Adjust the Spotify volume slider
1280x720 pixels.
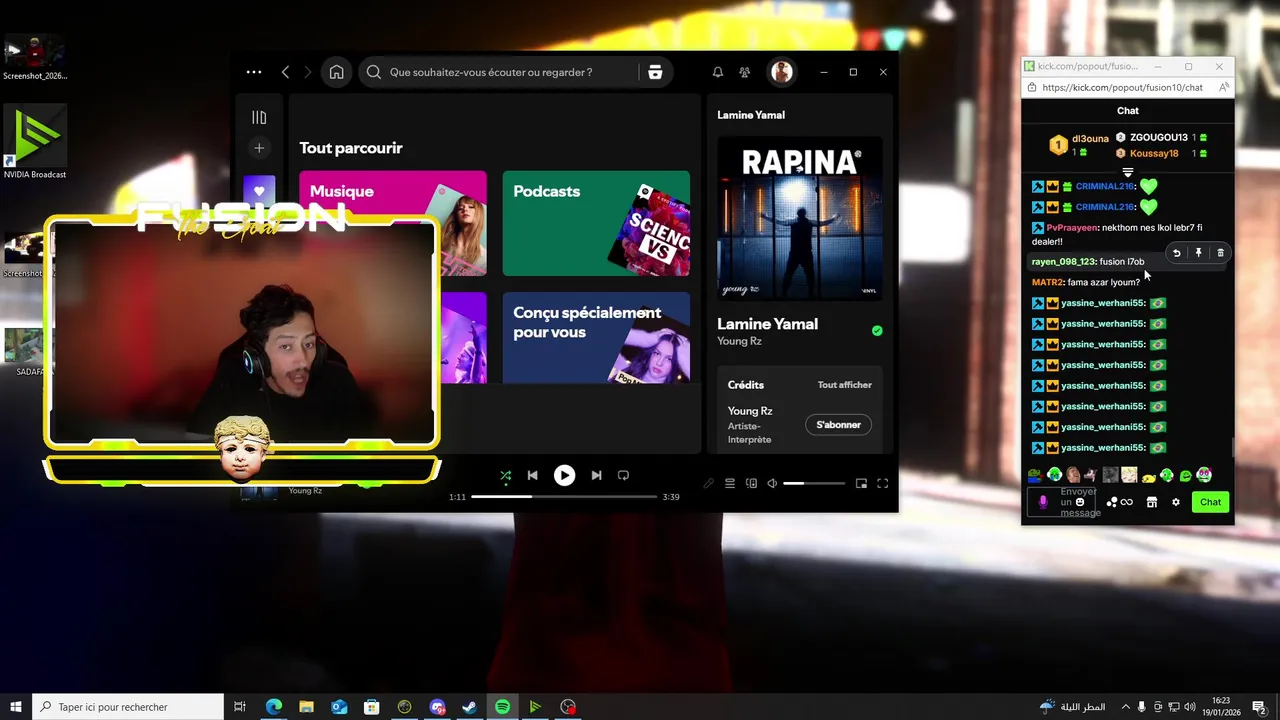813,484
